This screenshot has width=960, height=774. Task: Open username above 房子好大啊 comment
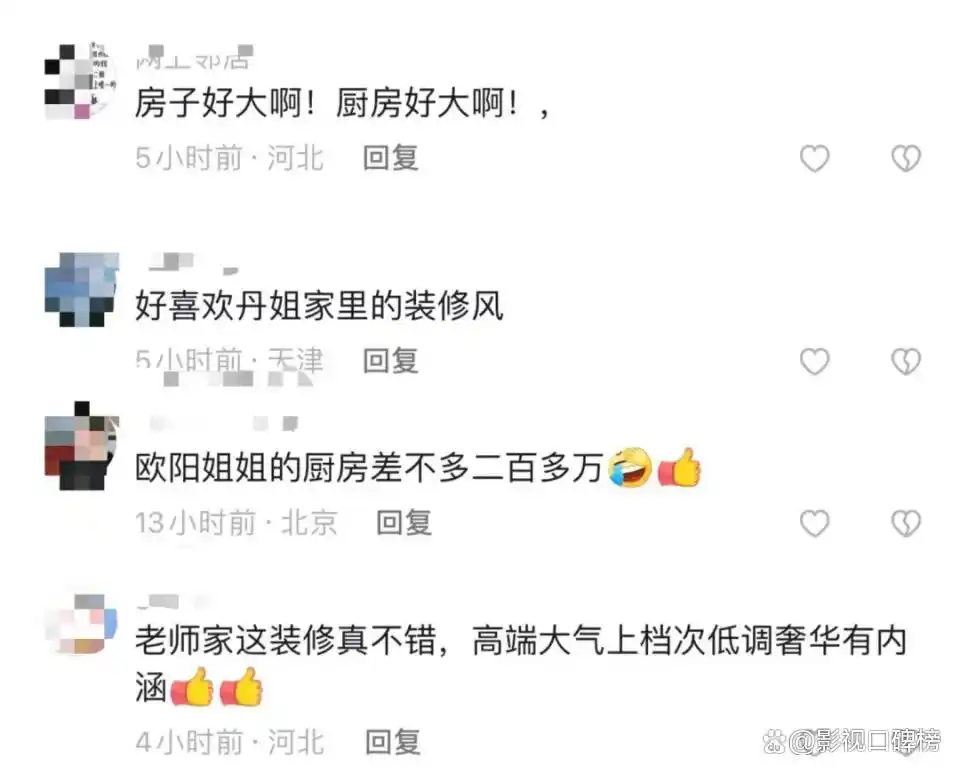[193, 57]
